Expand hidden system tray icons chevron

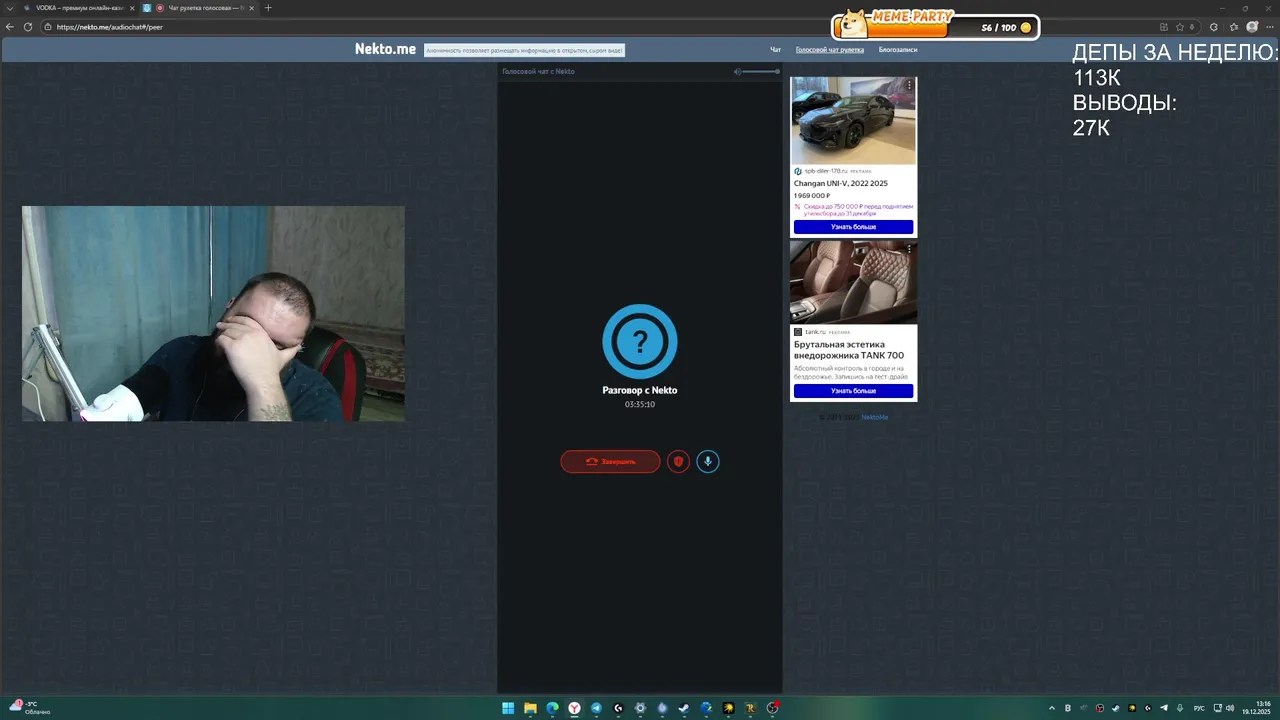coord(1051,708)
